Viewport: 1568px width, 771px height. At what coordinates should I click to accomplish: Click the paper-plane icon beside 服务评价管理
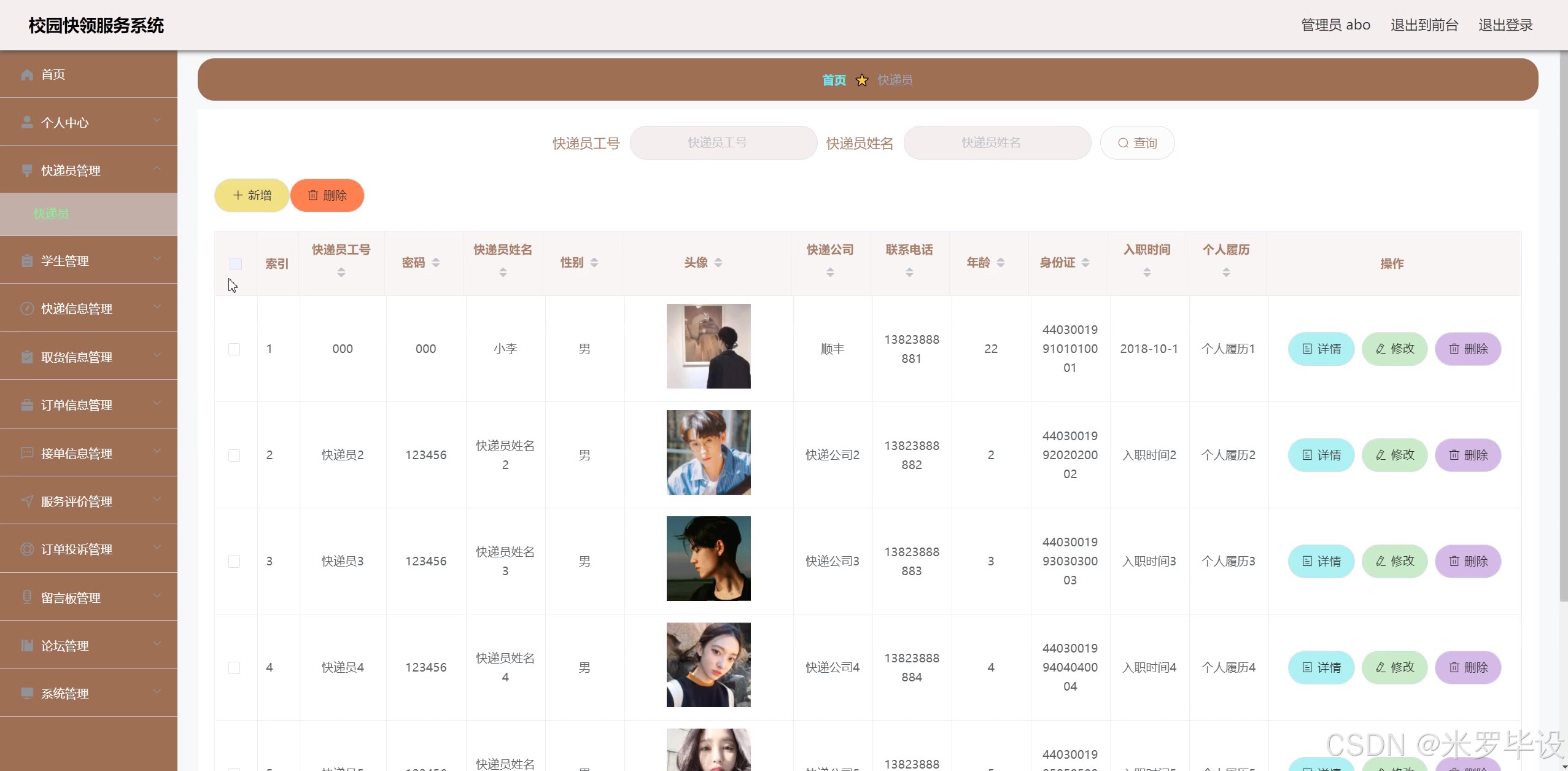[27, 502]
